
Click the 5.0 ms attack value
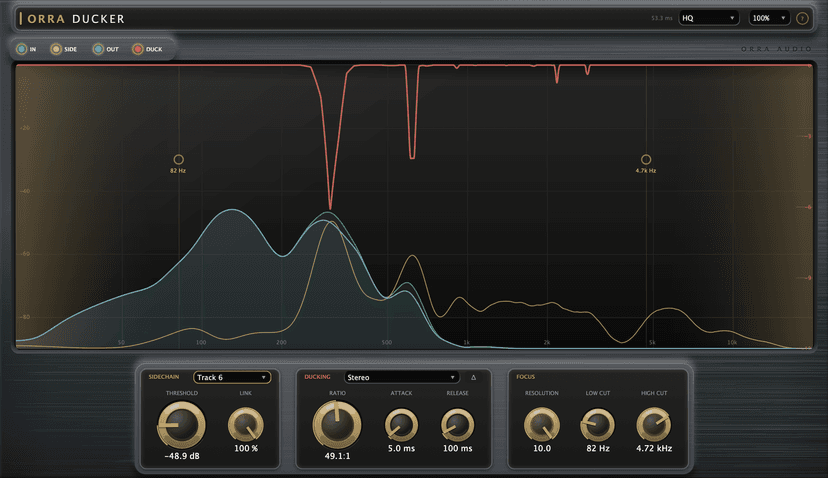tap(401, 448)
